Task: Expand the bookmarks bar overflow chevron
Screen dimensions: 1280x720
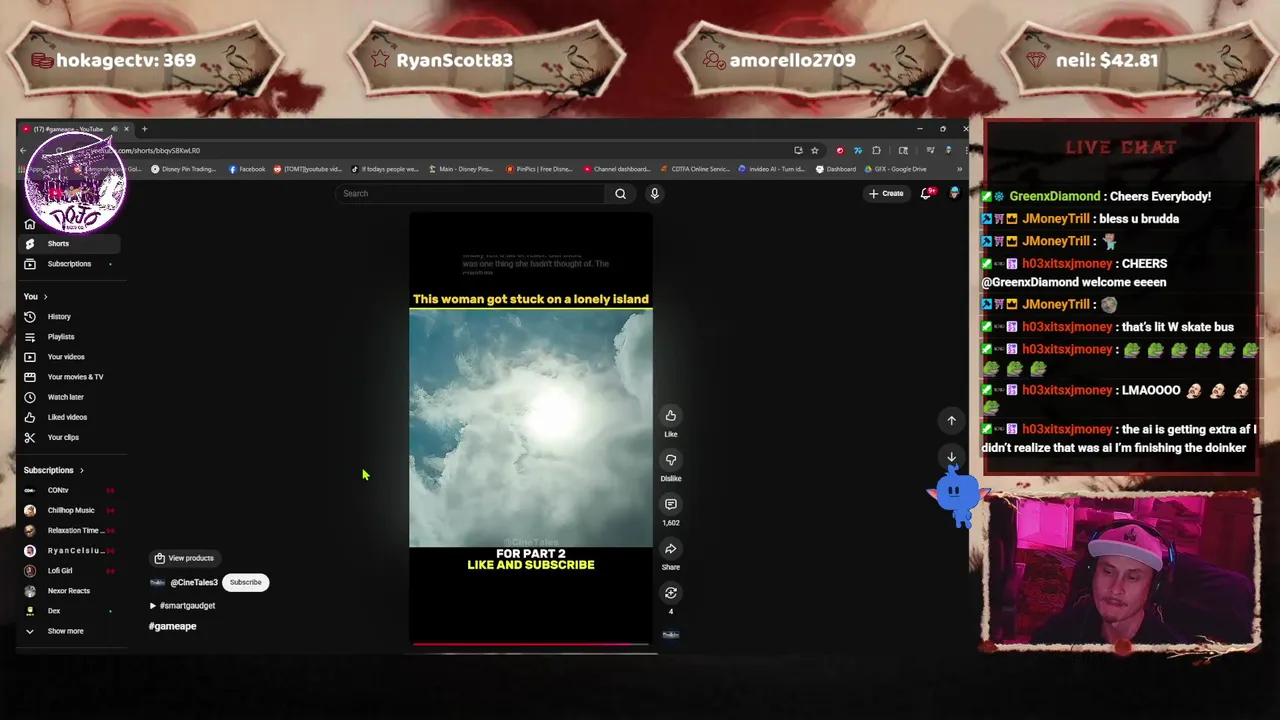Action: pyautogui.click(x=959, y=169)
